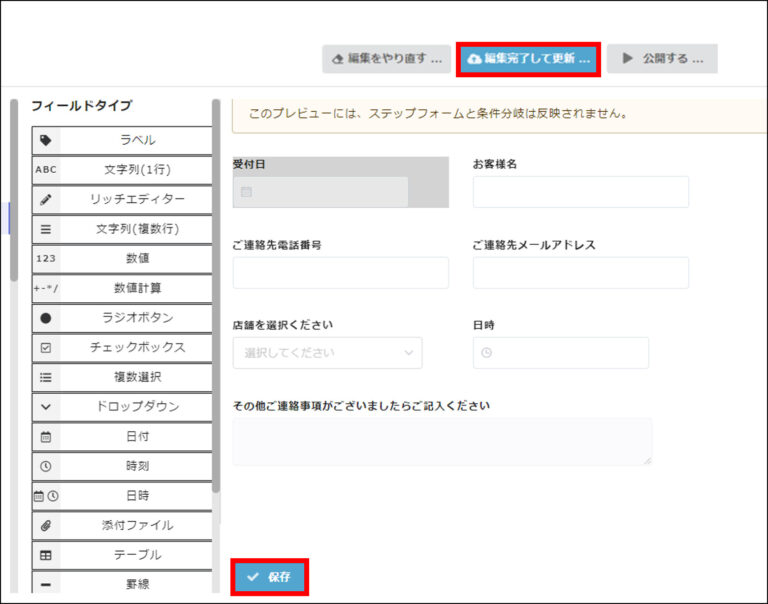Click the お客様名 text input field
This screenshot has width=768, height=604.
pyautogui.click(x=580, y=192)
